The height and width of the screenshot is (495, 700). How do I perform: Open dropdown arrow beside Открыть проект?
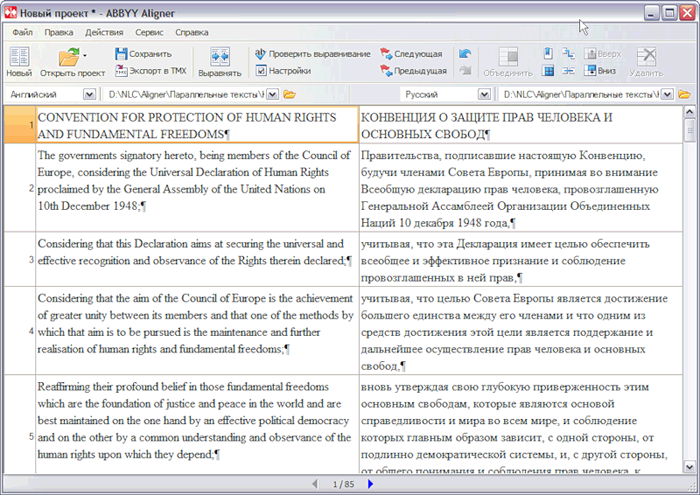click(86, 56)
